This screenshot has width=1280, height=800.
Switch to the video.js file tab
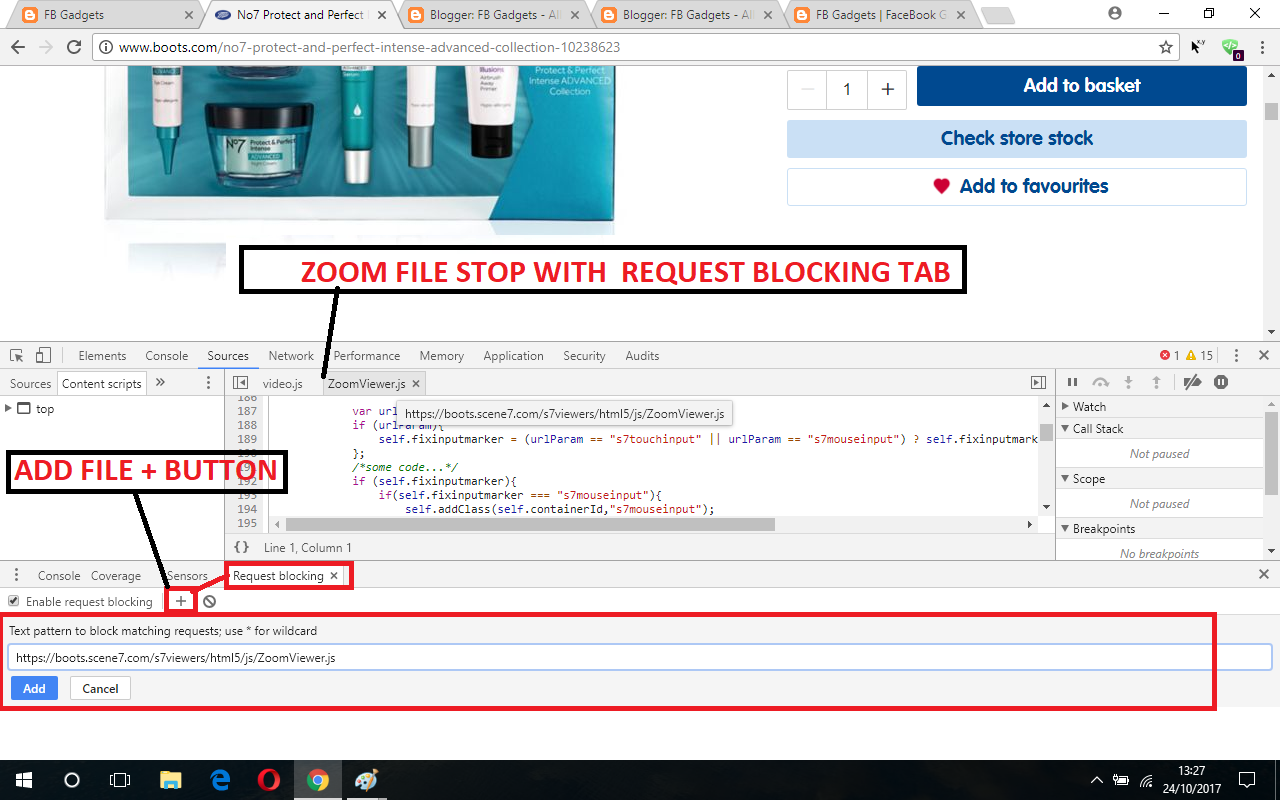[x=282, y=384]
